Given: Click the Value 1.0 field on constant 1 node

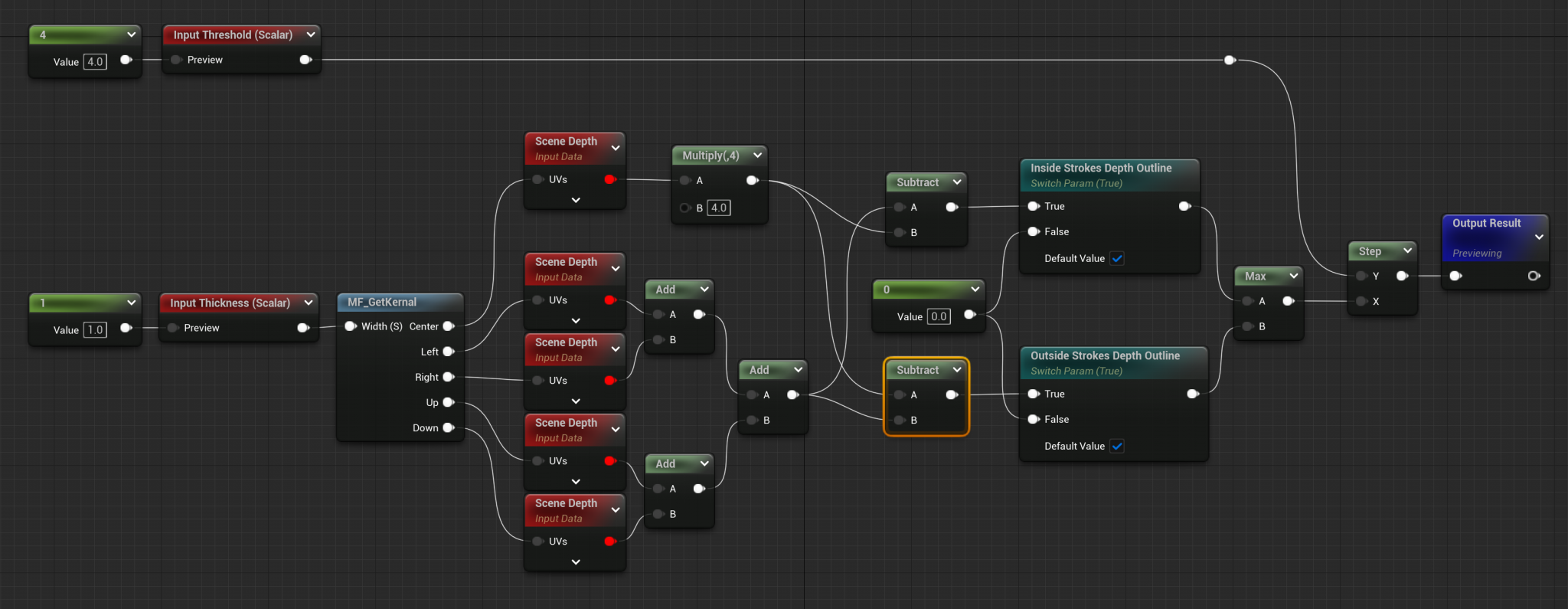Looking at the screenshot, I should (95, 329).
